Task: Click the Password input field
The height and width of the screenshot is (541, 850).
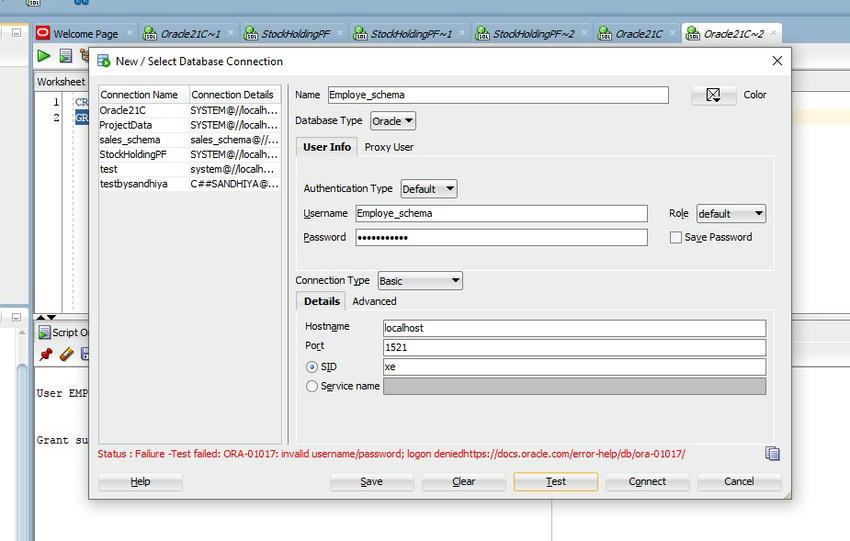Action: coord(501,237)
